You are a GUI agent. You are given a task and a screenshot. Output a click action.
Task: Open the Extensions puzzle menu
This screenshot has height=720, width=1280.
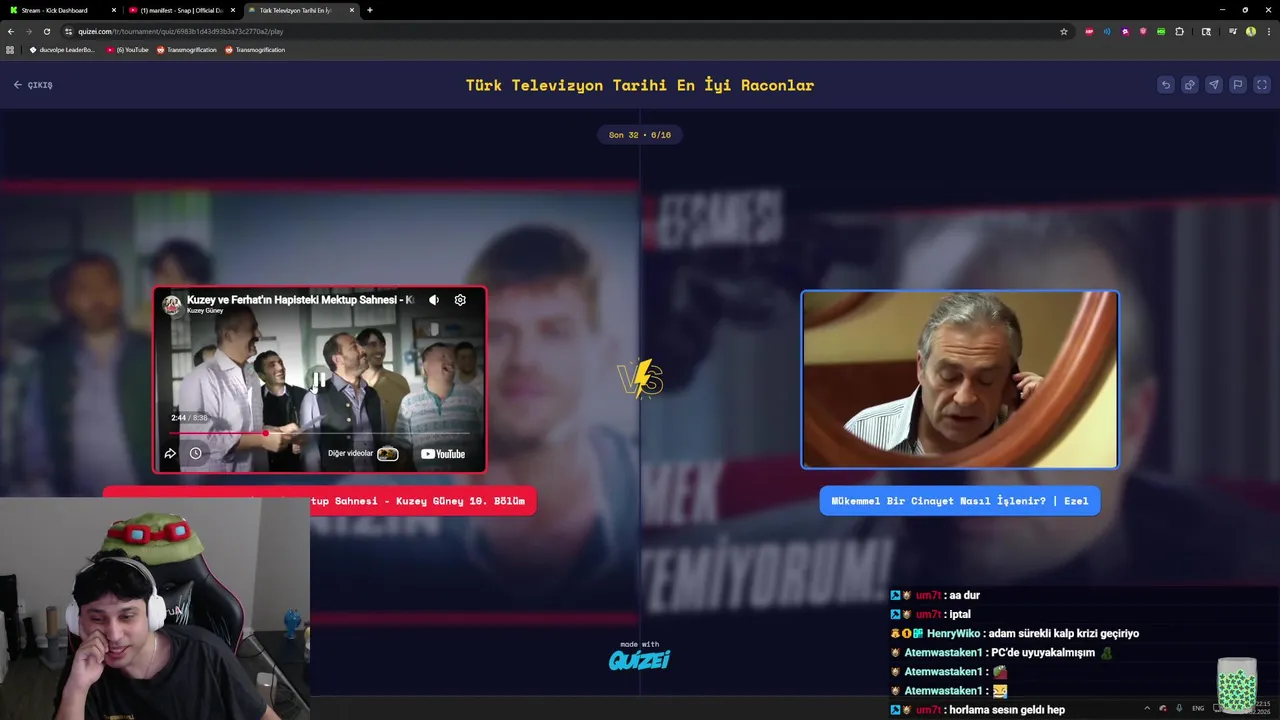1179,31
